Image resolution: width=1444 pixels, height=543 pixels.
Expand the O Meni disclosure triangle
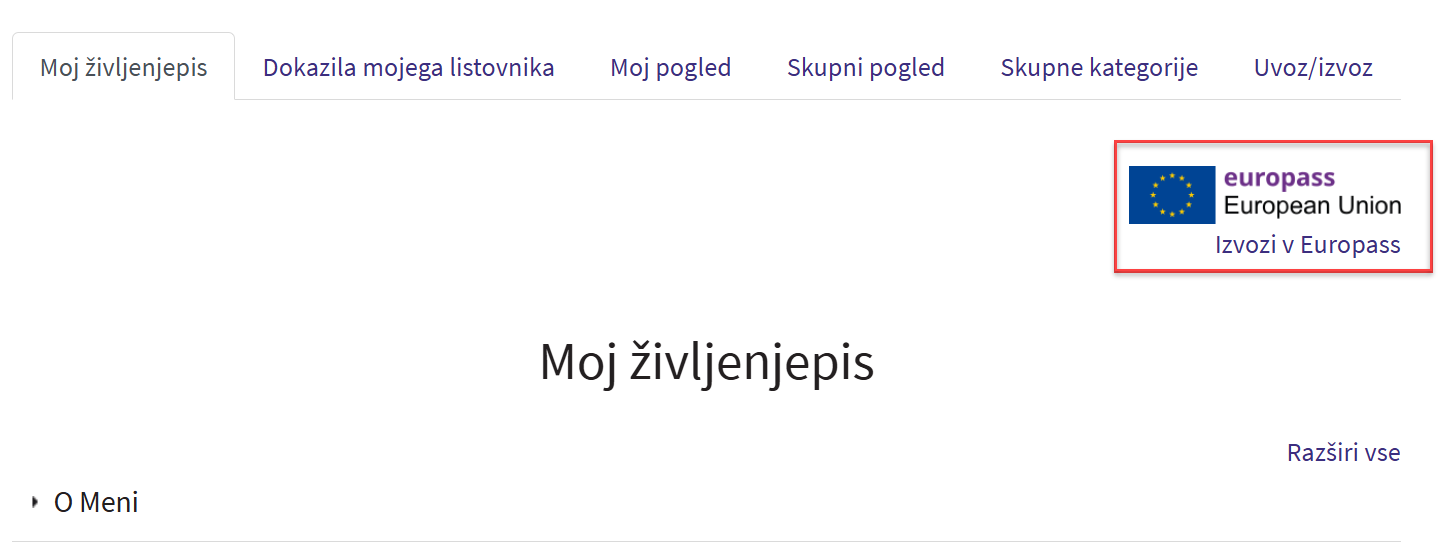[36, 501]
